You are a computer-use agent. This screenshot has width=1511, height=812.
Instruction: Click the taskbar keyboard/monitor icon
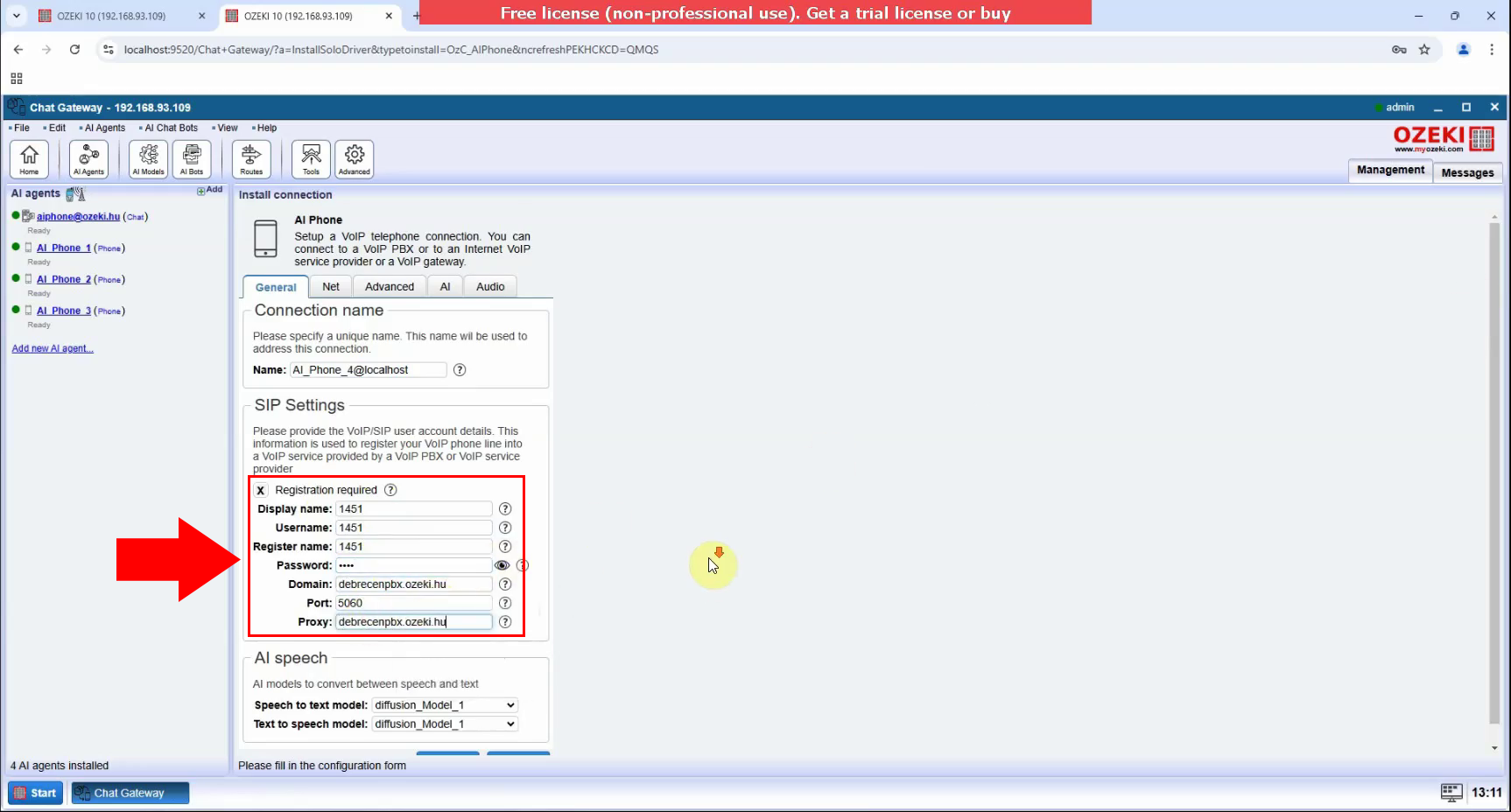click(x=1451, y=793)
